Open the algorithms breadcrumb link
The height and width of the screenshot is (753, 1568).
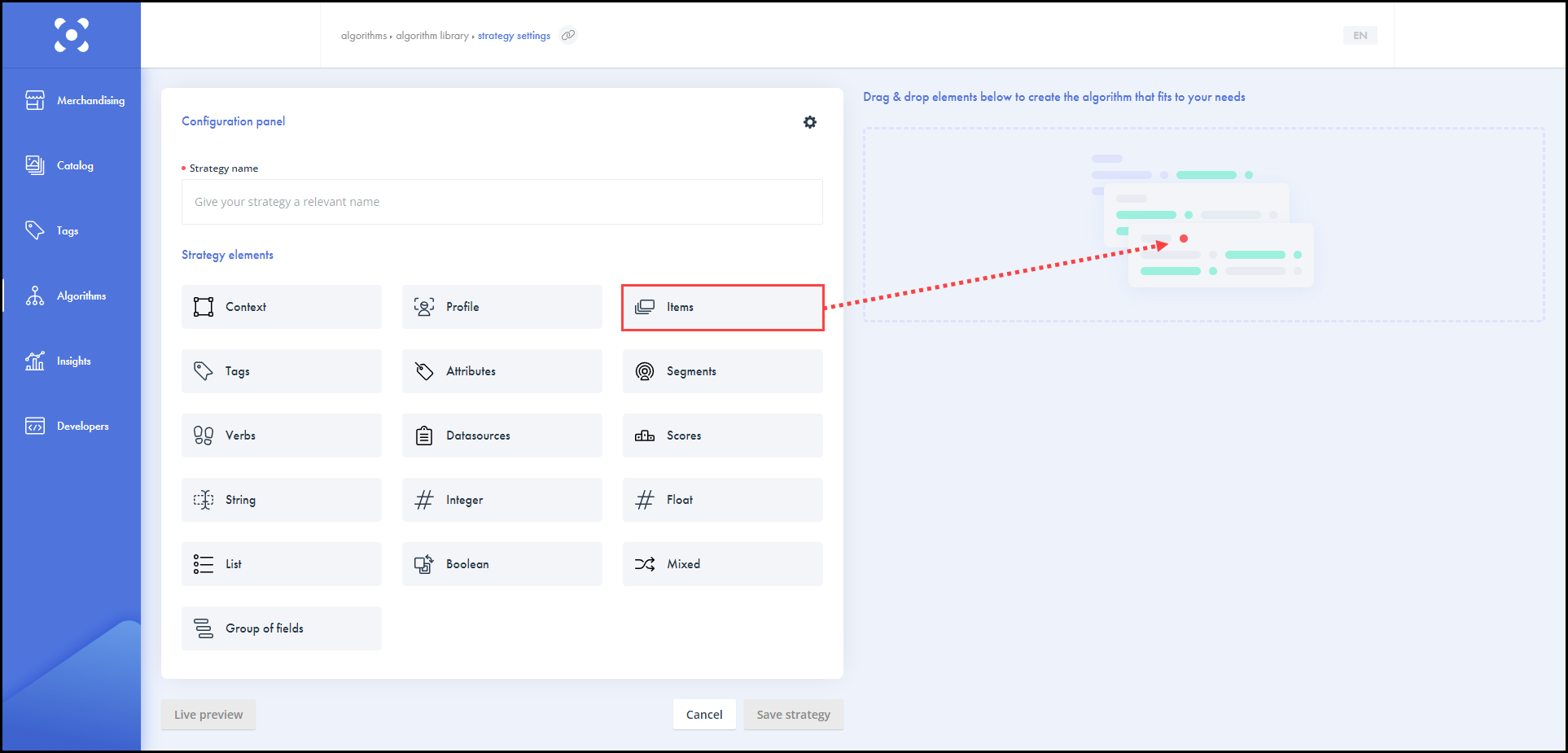tap(364, 36)
